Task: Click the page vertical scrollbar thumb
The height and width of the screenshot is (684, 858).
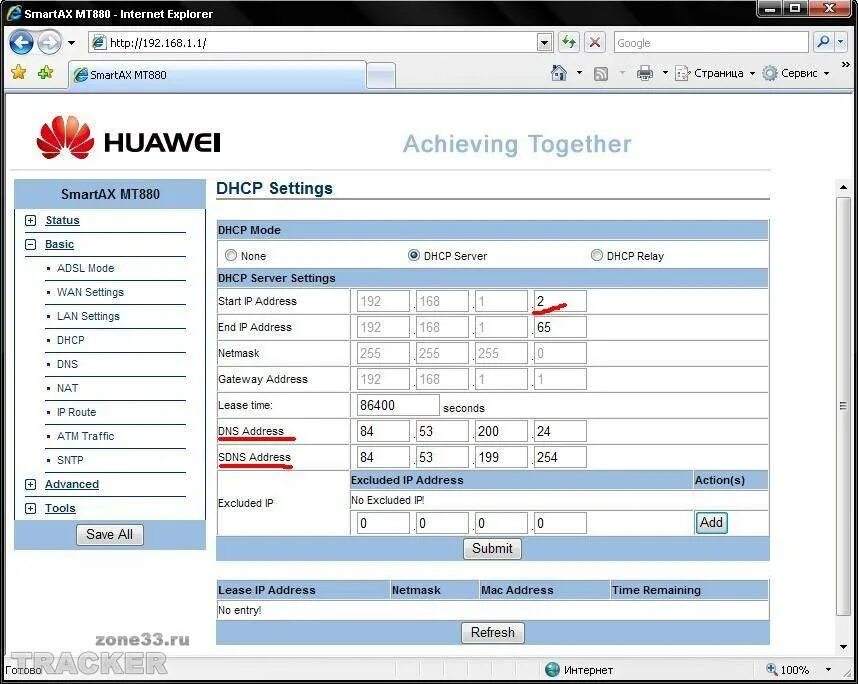Action: 843,406
